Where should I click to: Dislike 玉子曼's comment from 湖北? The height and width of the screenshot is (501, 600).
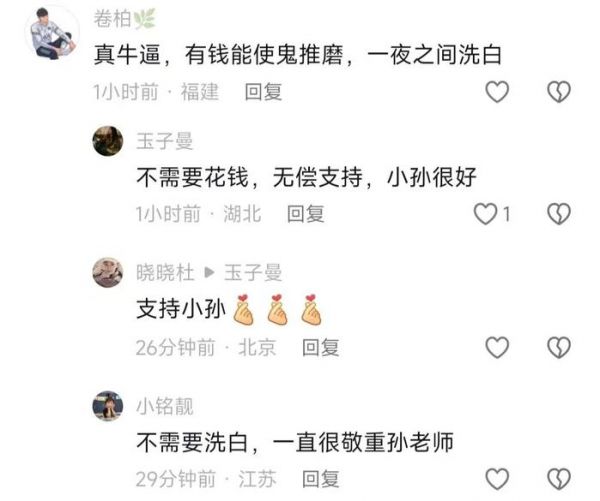[559, 214]
